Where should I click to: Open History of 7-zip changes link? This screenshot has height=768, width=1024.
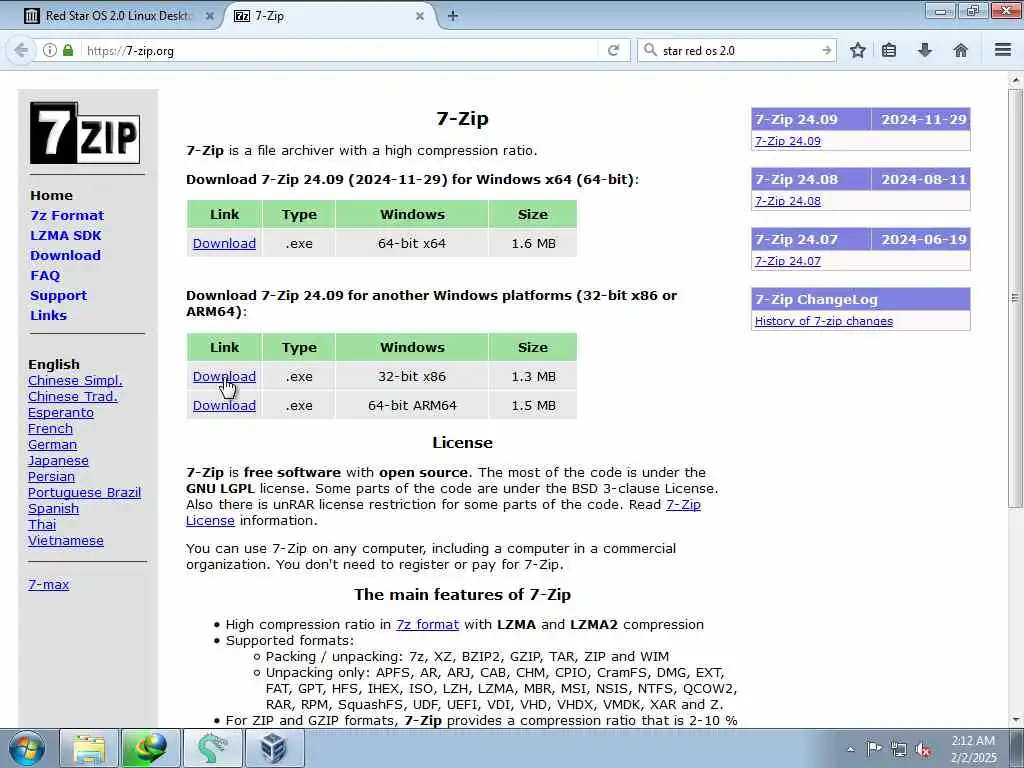click(824, 321)
